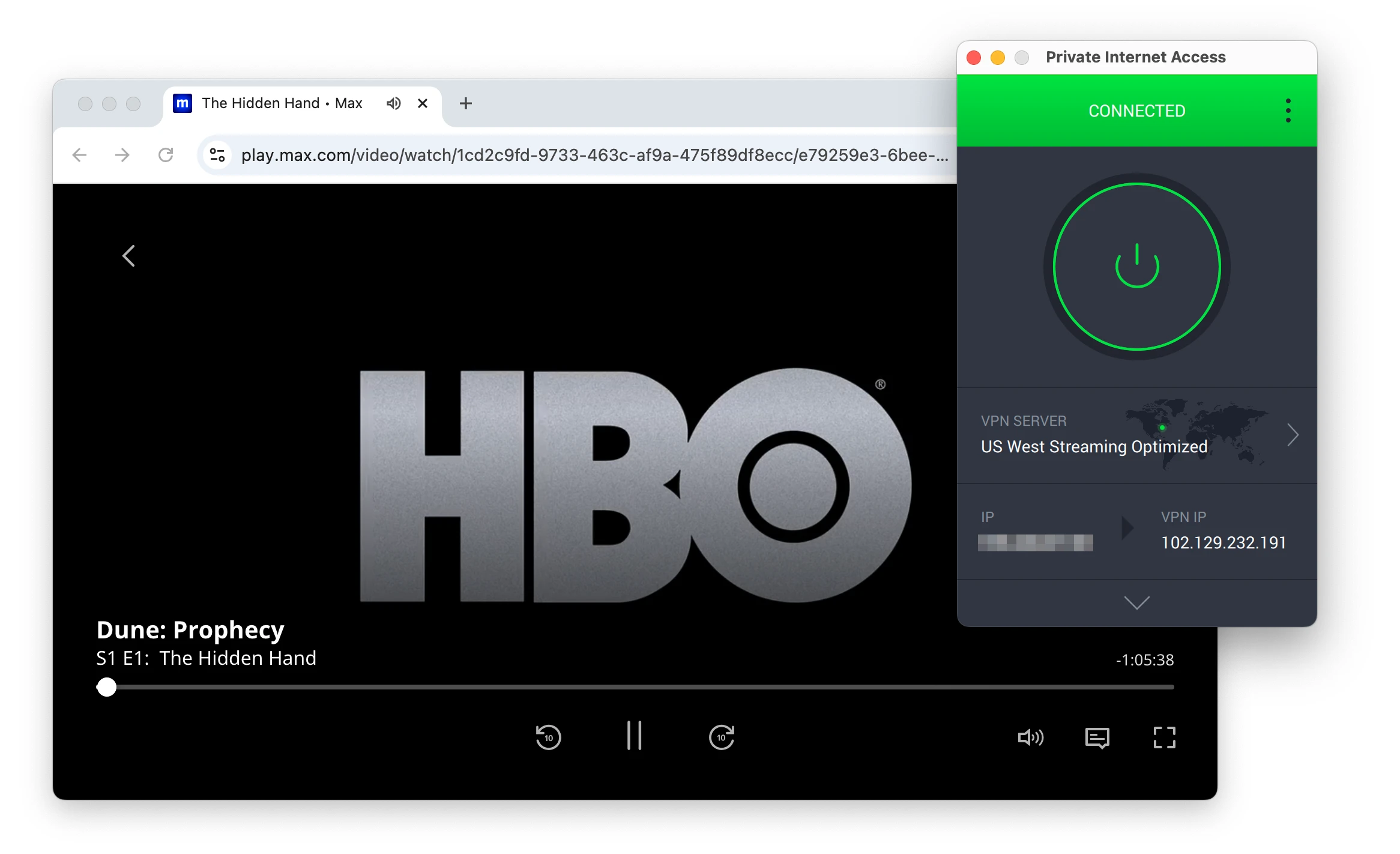This screenshot has height=854, width=1400.
Task: Skip the video forward 10 seconds
Action: click(x=722, y=737)
